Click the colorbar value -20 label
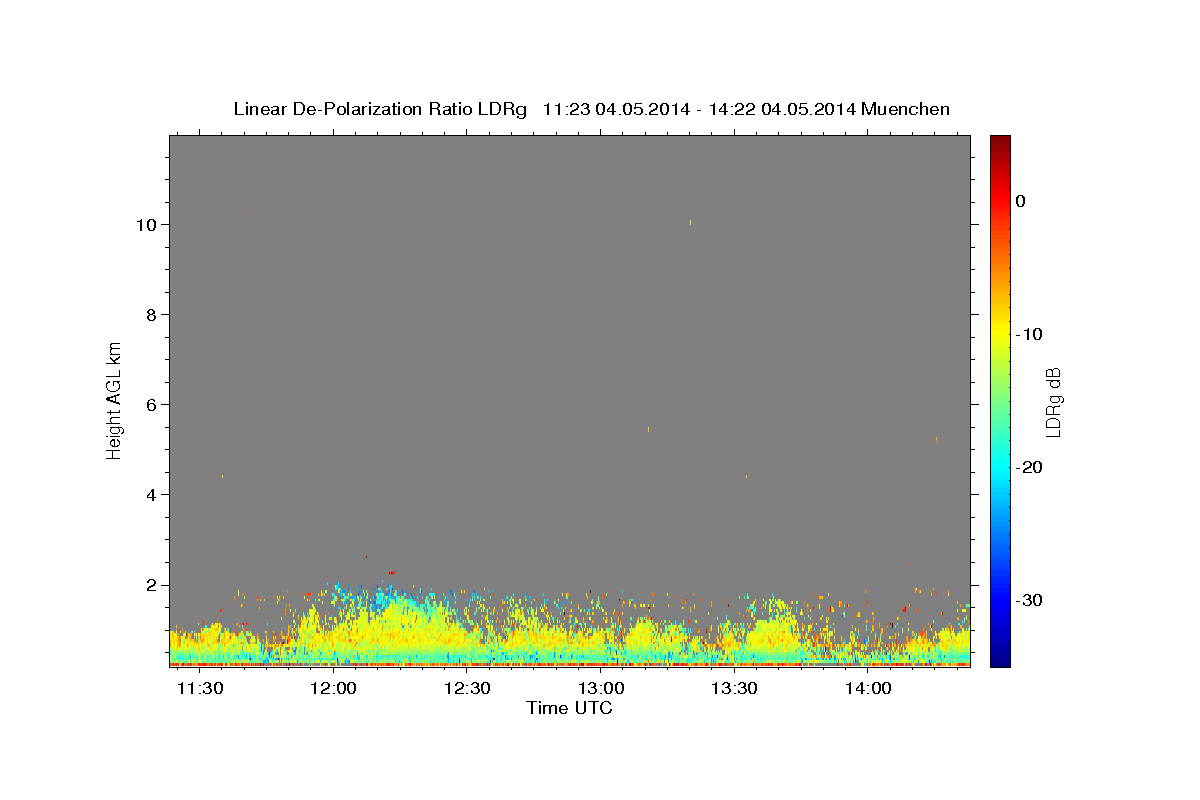The width and height of the screenshot is (1200, 800). (x=1029, y=467)
